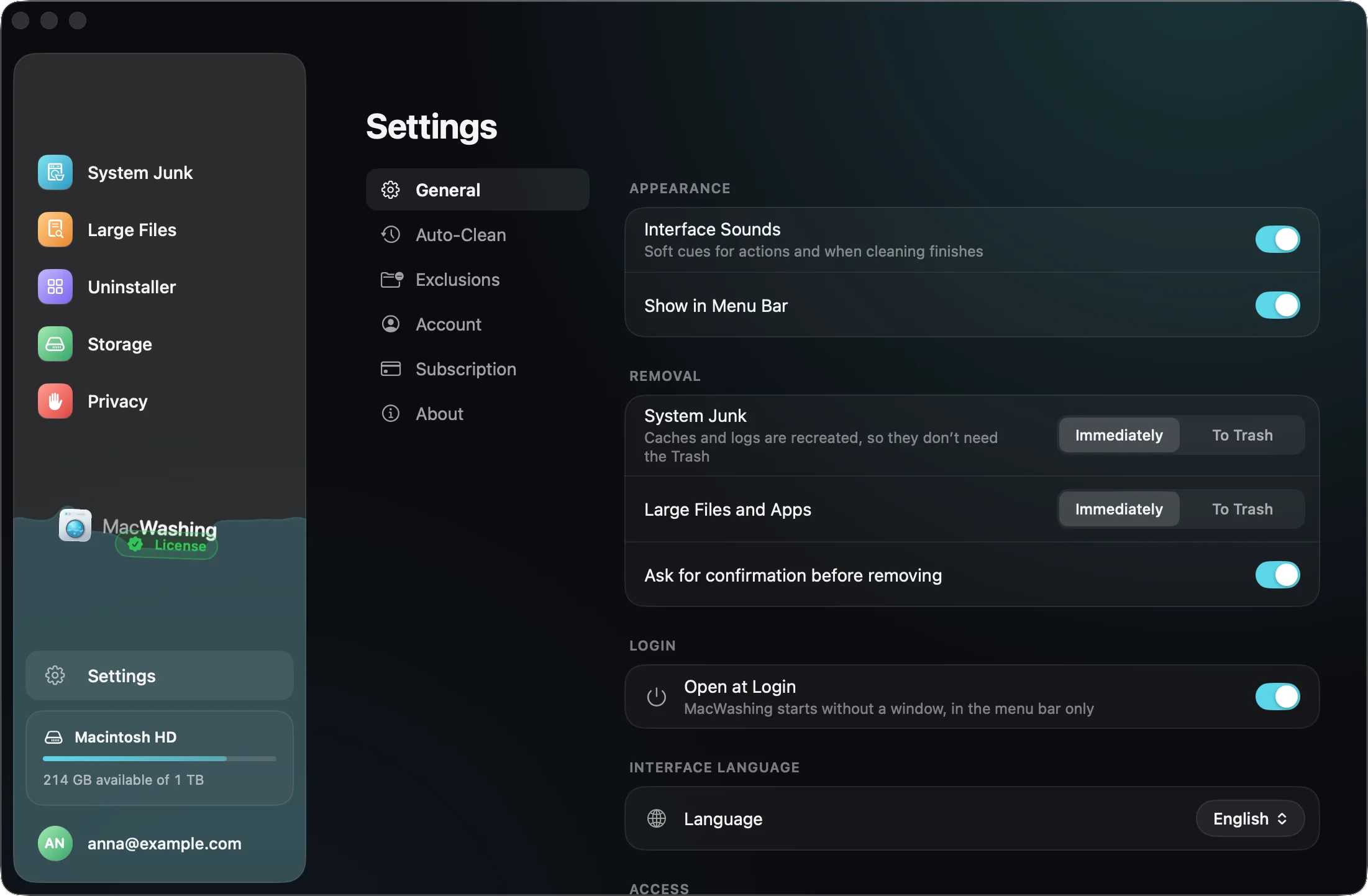Click the Macintosh HD drive icon

point(54,738)
